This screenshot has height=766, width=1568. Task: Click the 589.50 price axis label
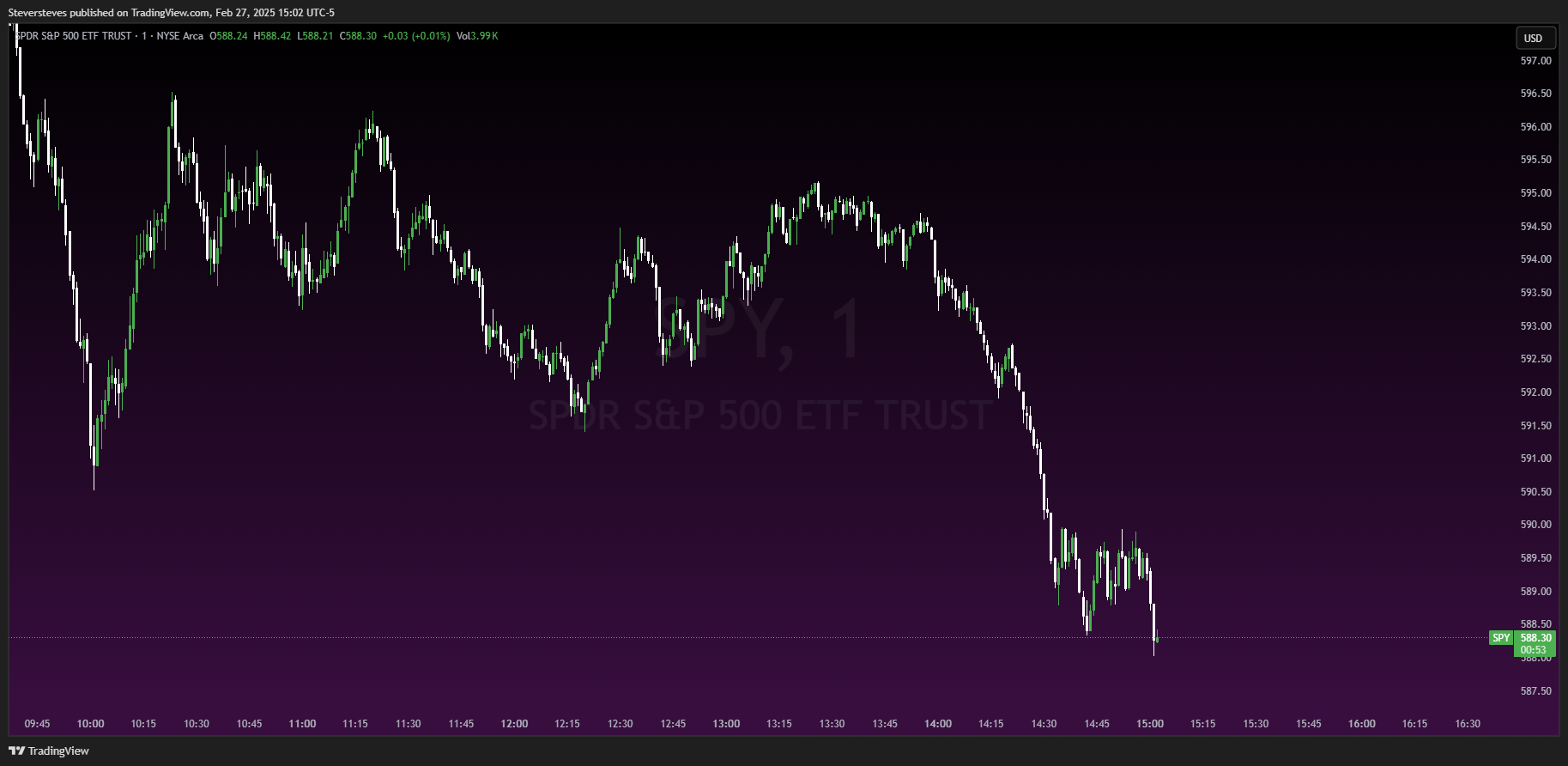click(x=1535, y=558)
